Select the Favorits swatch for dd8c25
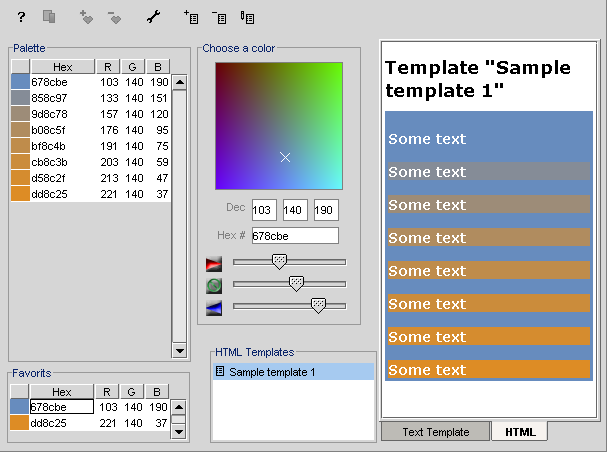Screen dimensions: 607x452 point(19,423)
